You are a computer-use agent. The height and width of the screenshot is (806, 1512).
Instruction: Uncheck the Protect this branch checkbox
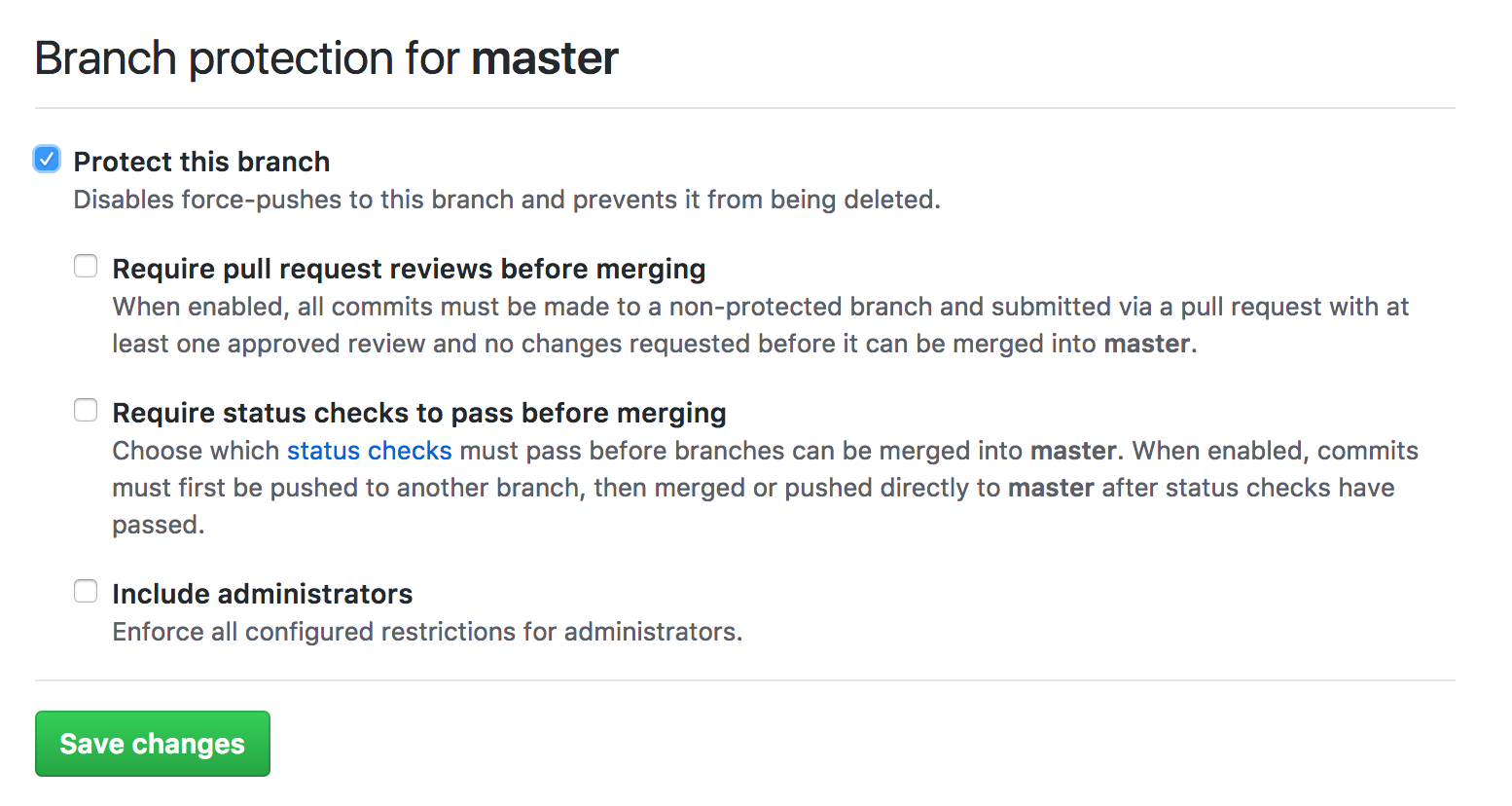(x=47, y=159)
